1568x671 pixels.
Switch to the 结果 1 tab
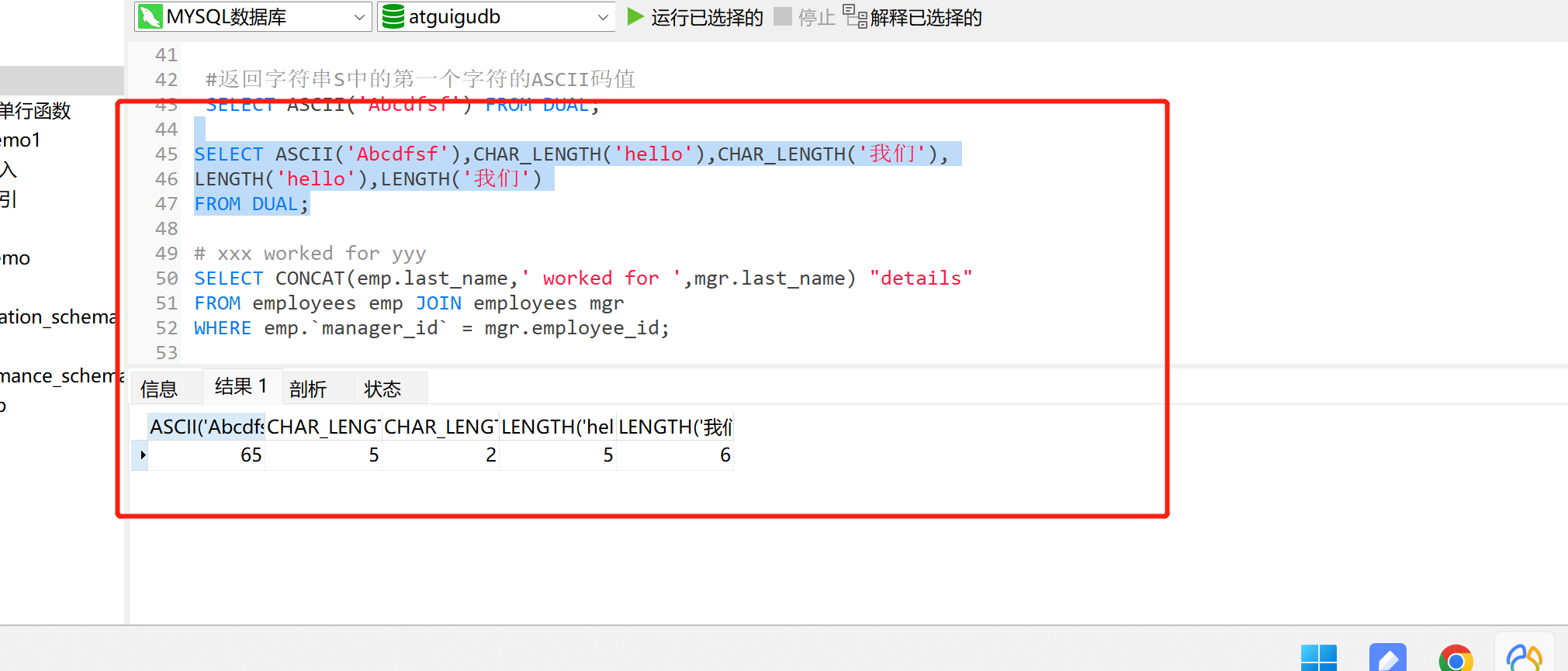(241, 386)
